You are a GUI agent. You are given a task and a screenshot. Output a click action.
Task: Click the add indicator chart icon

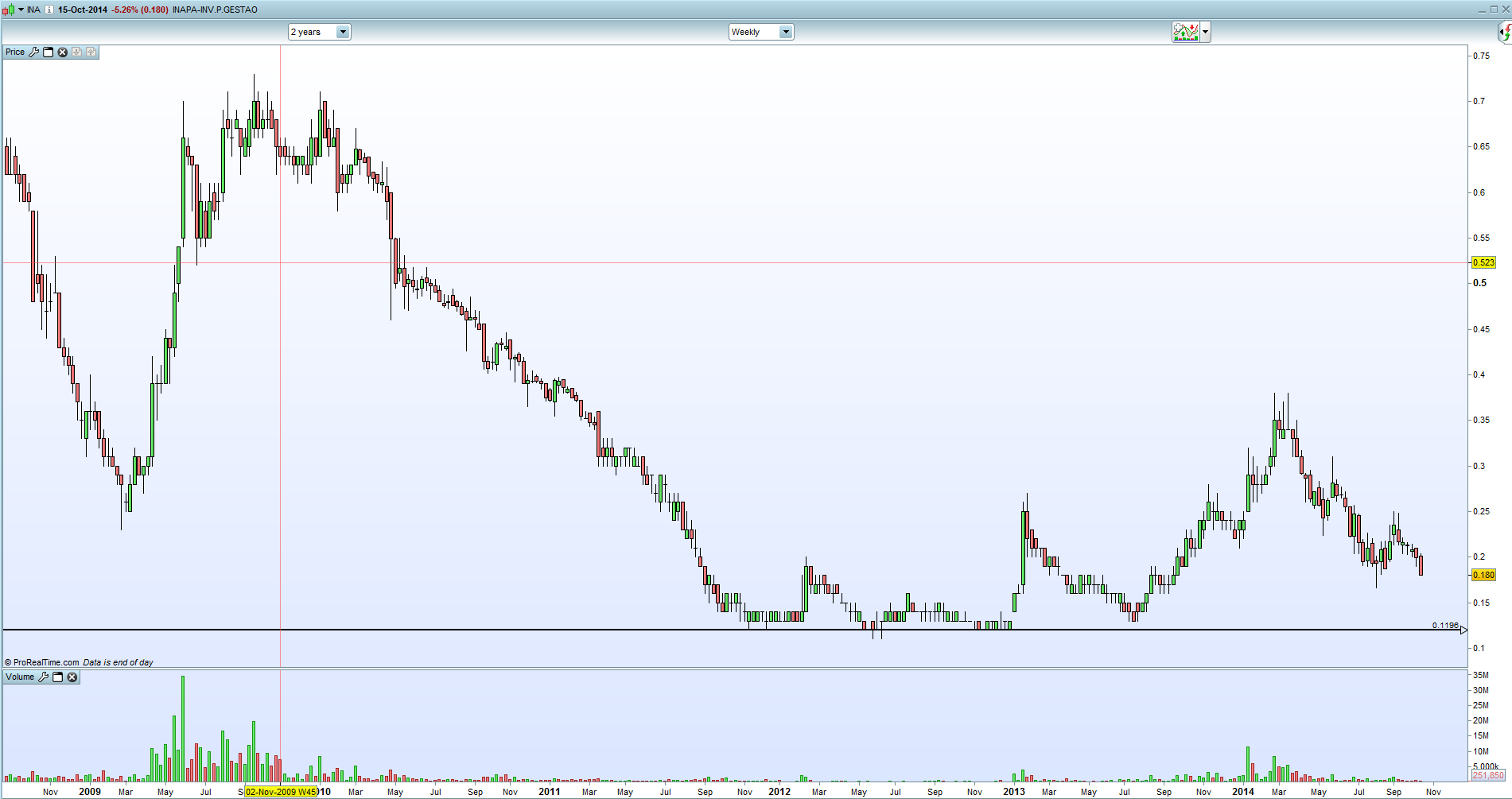coord(1185,32)
